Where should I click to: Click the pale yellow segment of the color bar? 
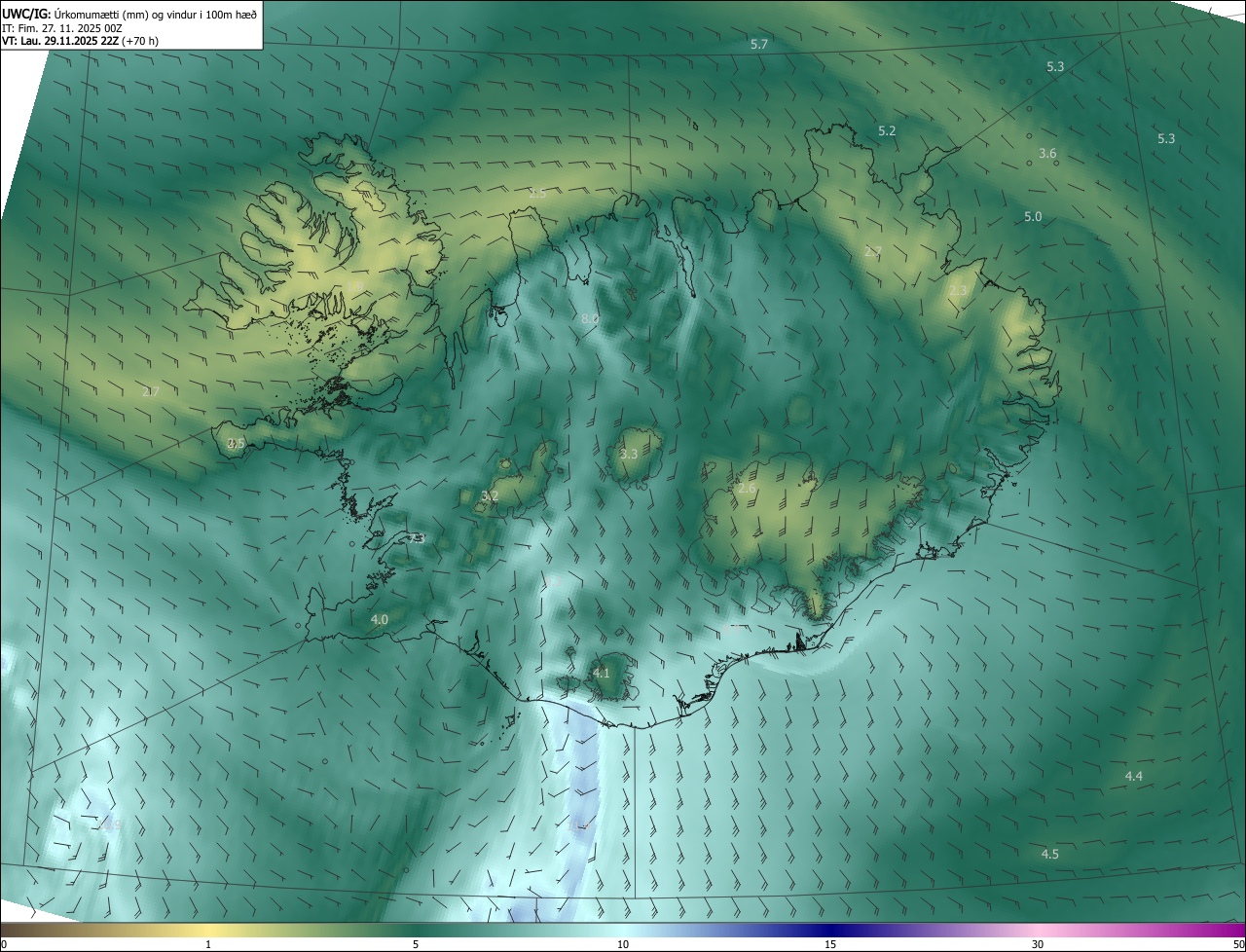click(x=208, y=930)
